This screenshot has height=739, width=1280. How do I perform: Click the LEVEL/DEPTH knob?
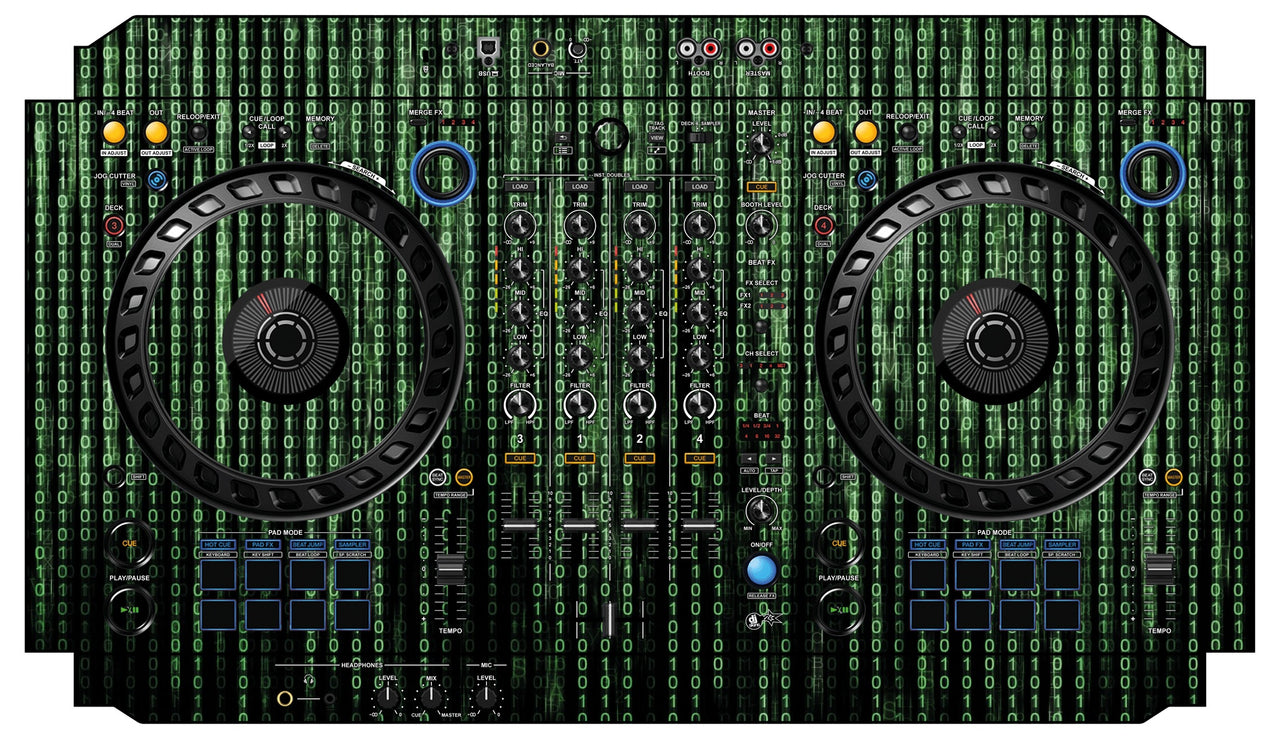(761, 511)
